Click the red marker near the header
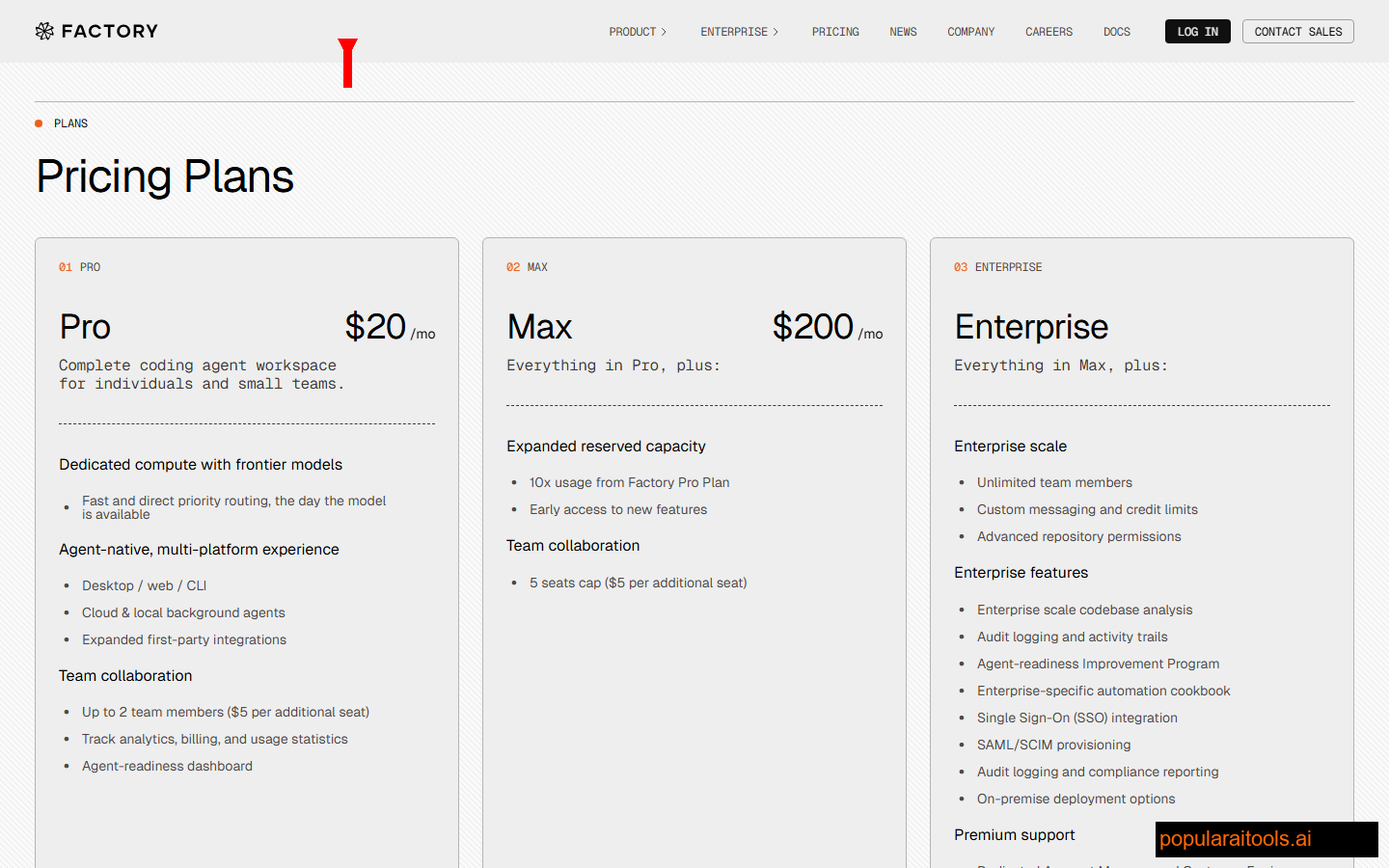The width and height of the screenshot is (1389, 868). pyautogui.click(x=348, y=65)
